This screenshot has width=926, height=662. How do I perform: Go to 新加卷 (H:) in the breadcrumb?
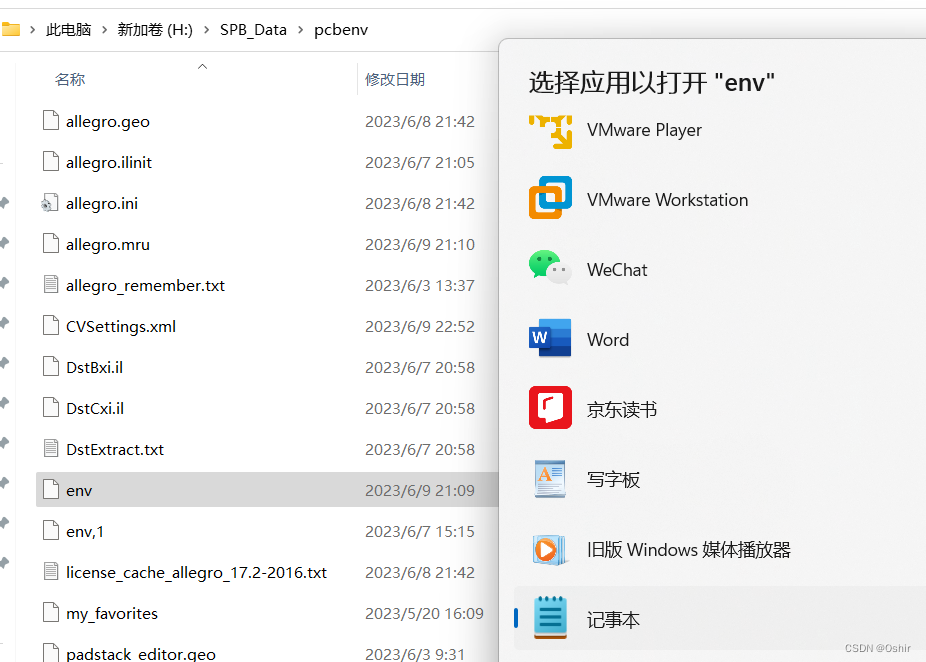tap(155, 30)
